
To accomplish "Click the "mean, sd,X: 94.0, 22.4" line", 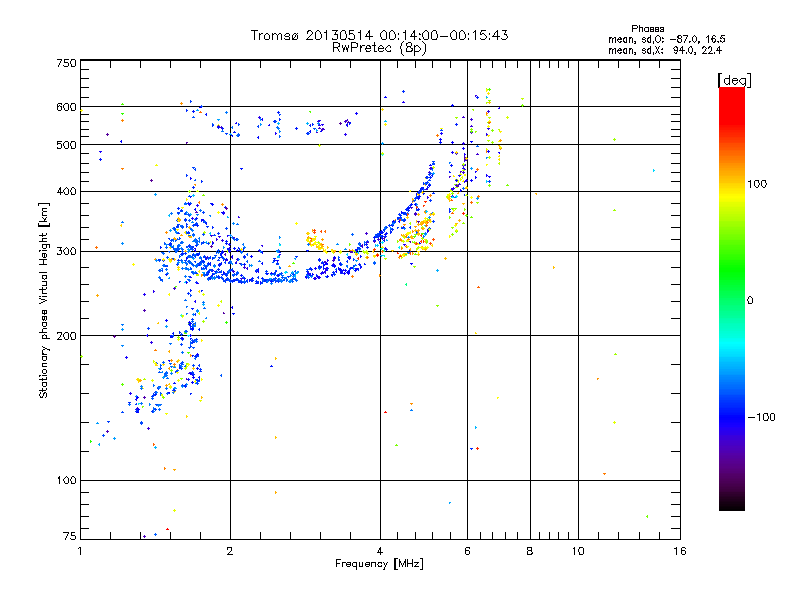I will [664, 50].
